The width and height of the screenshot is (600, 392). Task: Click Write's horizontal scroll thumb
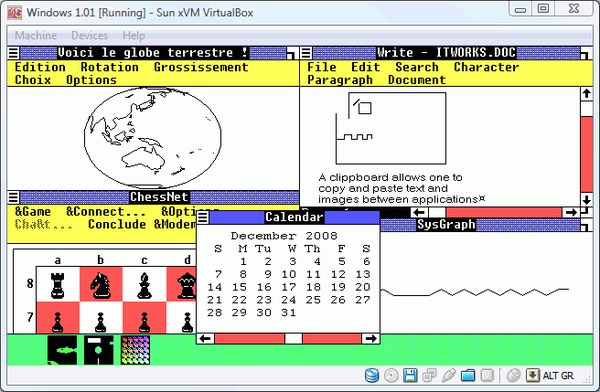pyautogui.click(x=437, y=212)
